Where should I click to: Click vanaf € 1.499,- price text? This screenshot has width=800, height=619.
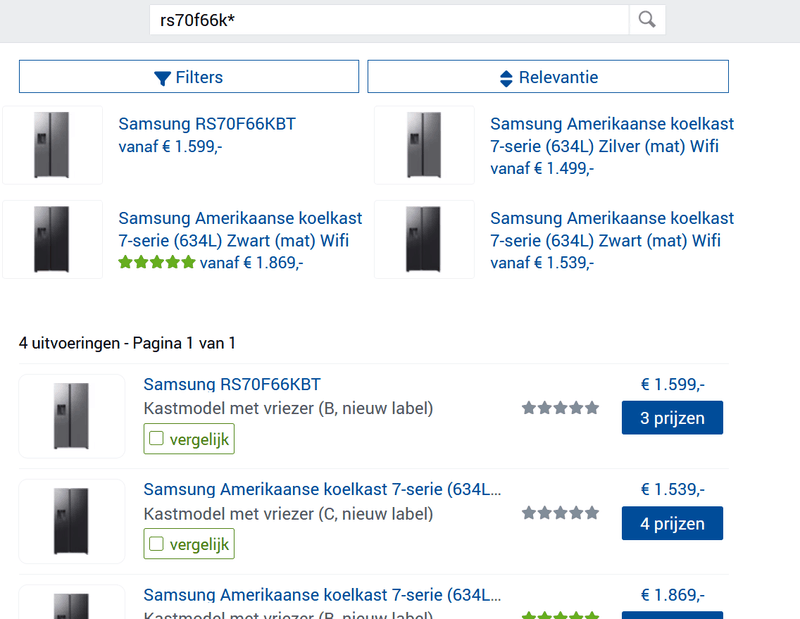pyautogui.click(x=542, y=169)
